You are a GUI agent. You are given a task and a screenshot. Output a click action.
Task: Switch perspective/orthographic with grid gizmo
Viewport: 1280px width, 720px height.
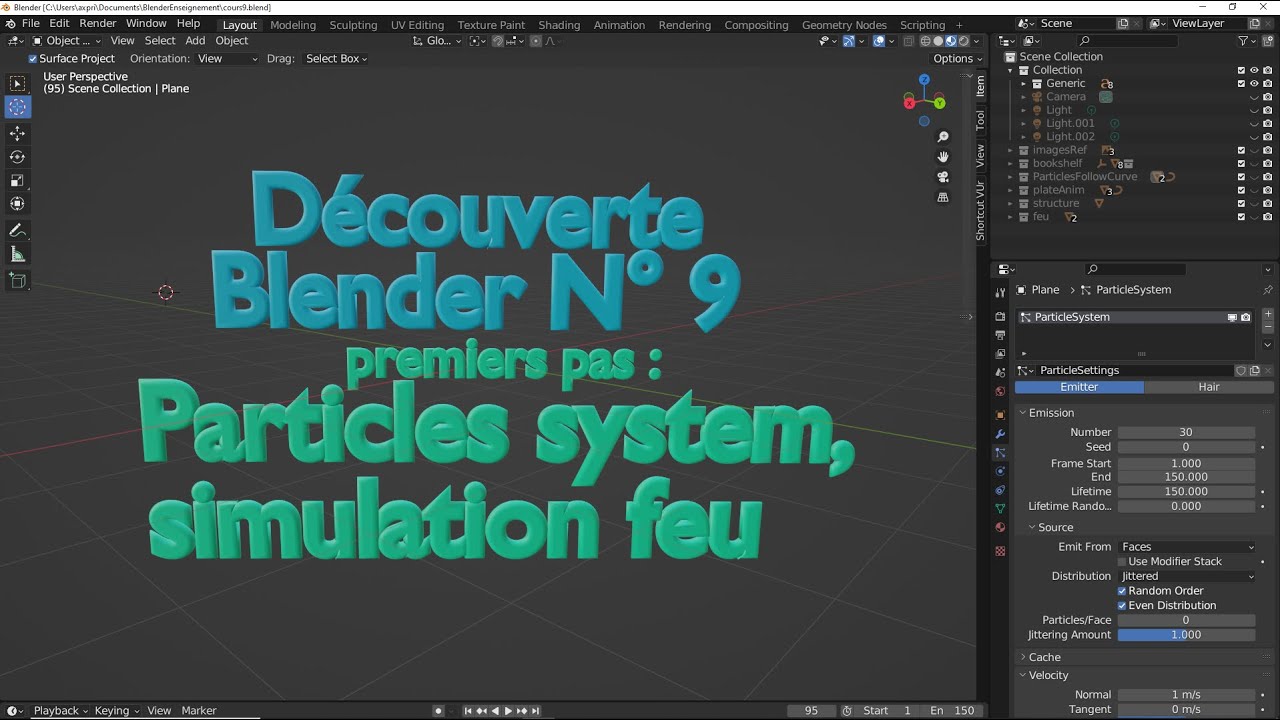(943, 197)
